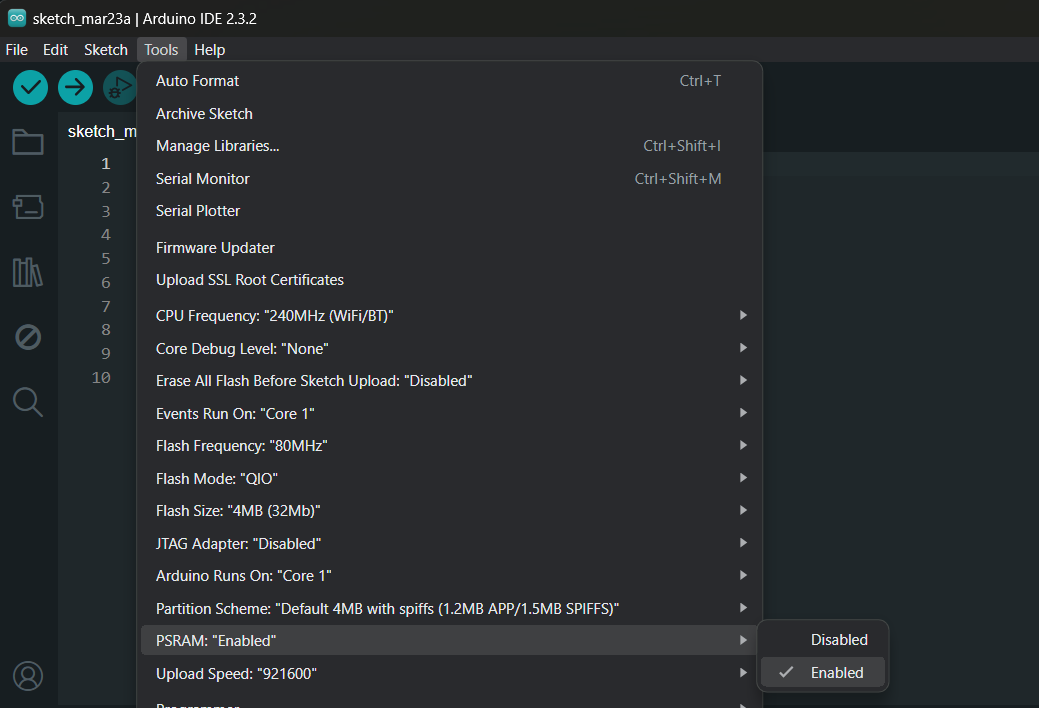Expand the Partition Scheme submenu

449,608
